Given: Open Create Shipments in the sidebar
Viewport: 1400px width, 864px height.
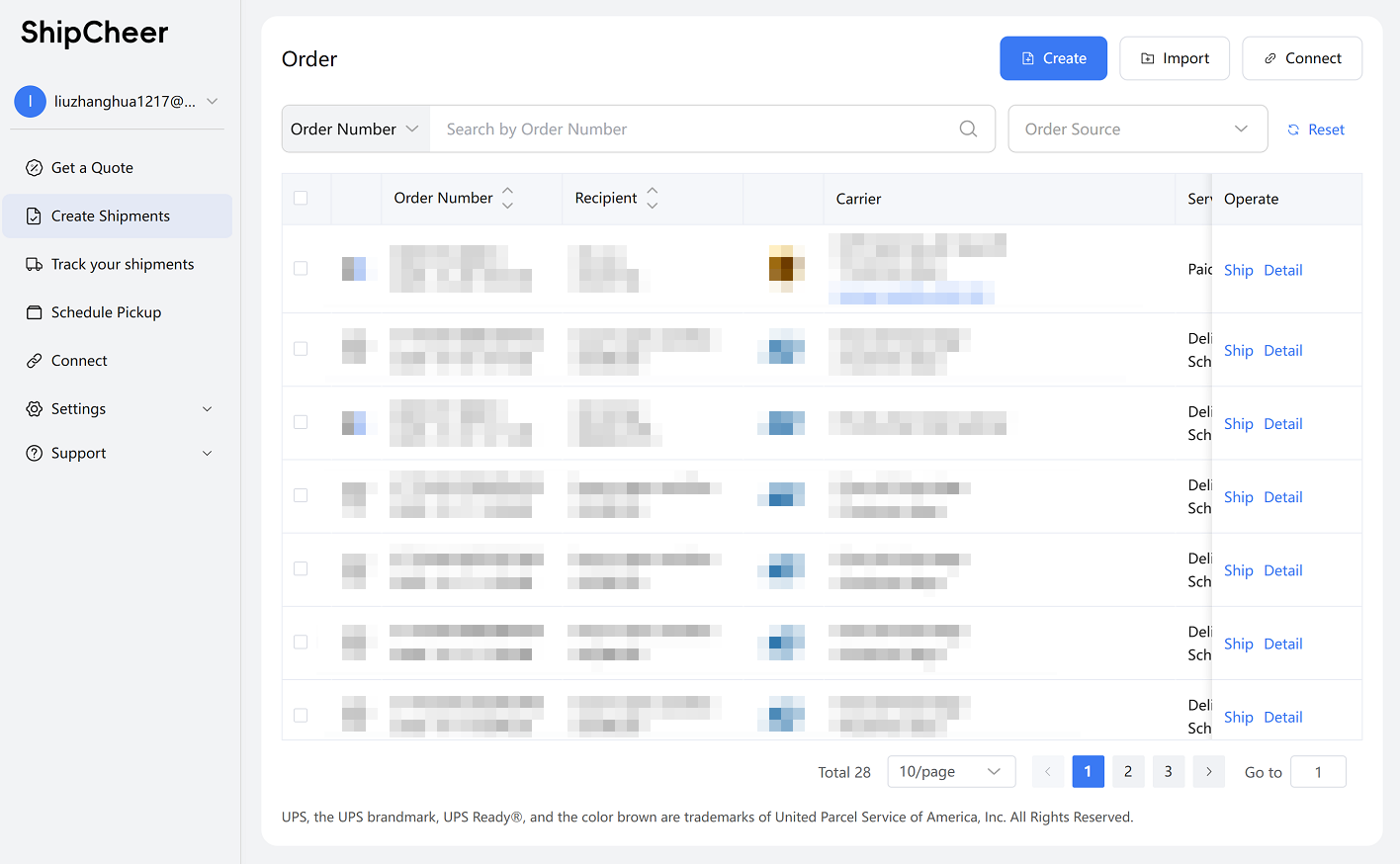Looking at the screenshot, I should 111,216.
